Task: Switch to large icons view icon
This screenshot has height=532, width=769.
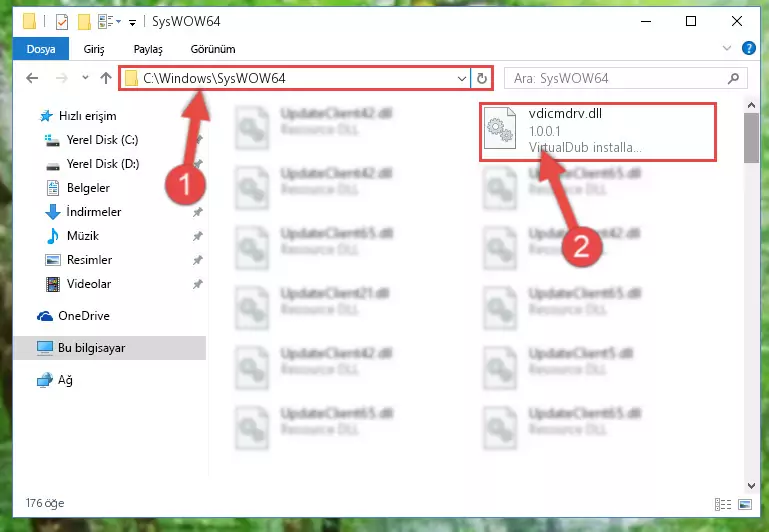Action: [744, 504]
